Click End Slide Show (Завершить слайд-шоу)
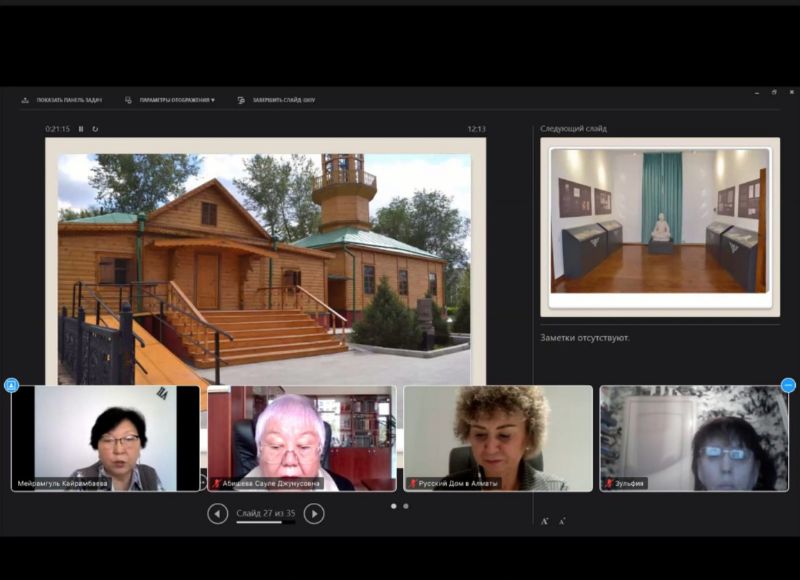 (276, 100)
